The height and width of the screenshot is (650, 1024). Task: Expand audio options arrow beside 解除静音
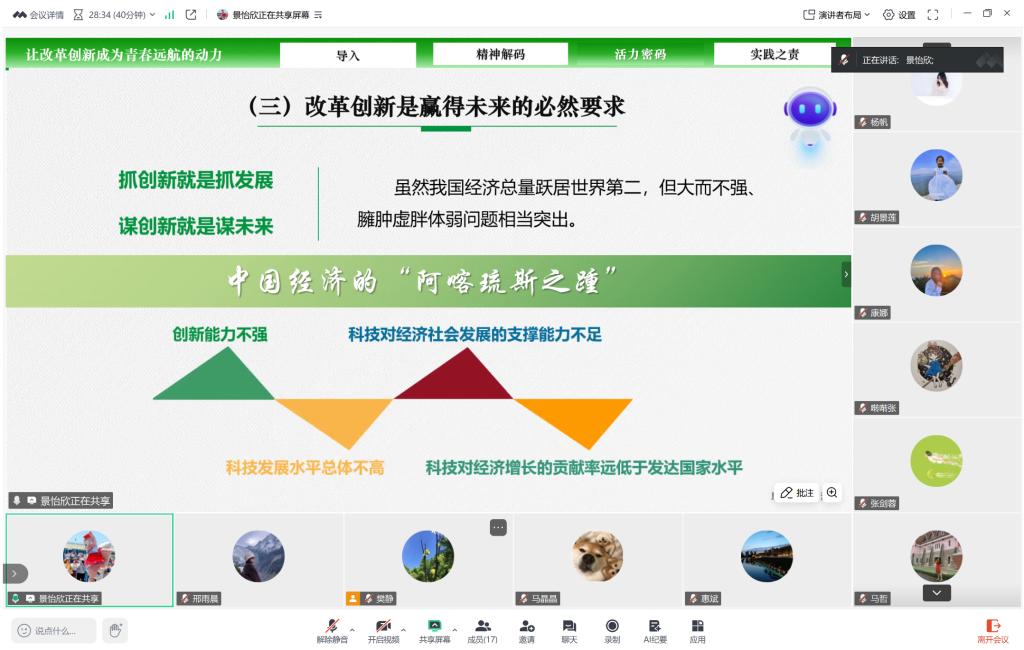[x=352, y=630]
